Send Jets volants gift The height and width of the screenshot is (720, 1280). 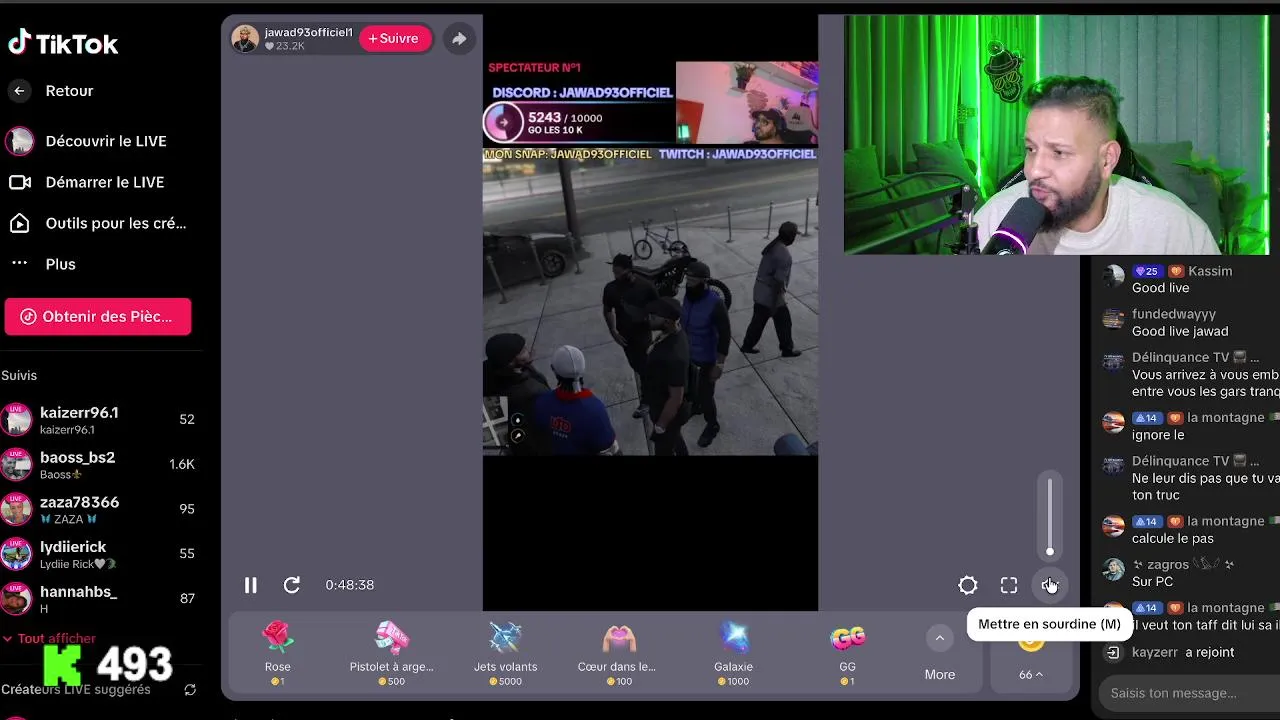point(505,653)
